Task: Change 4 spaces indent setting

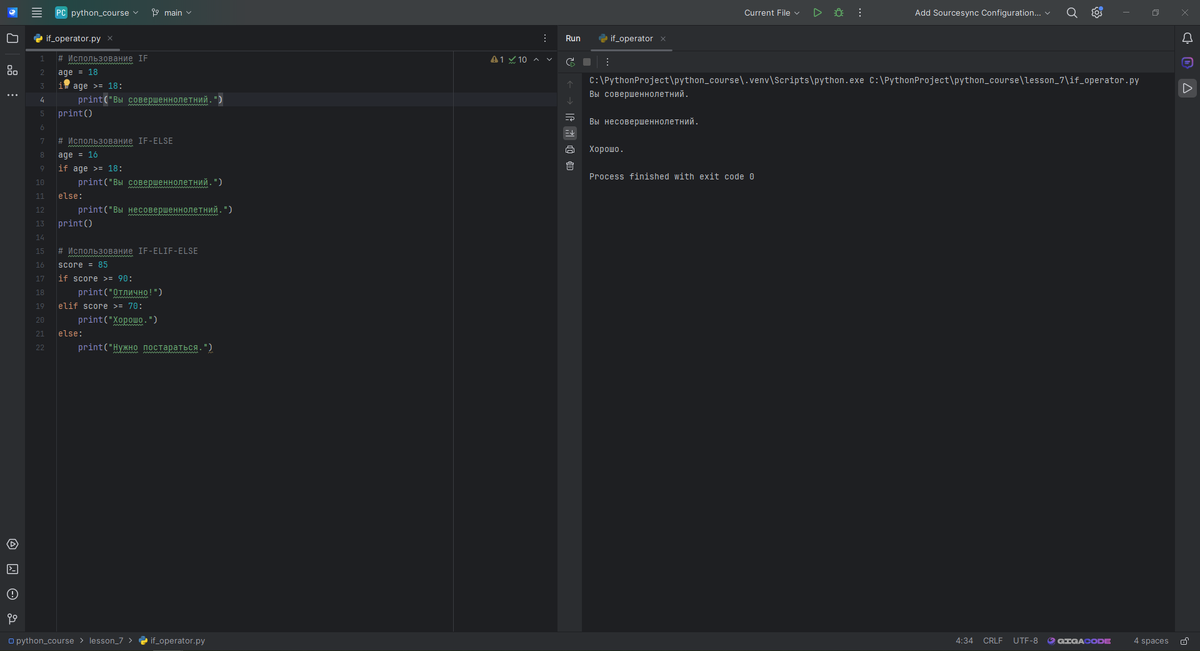Action: [1151, 641]
